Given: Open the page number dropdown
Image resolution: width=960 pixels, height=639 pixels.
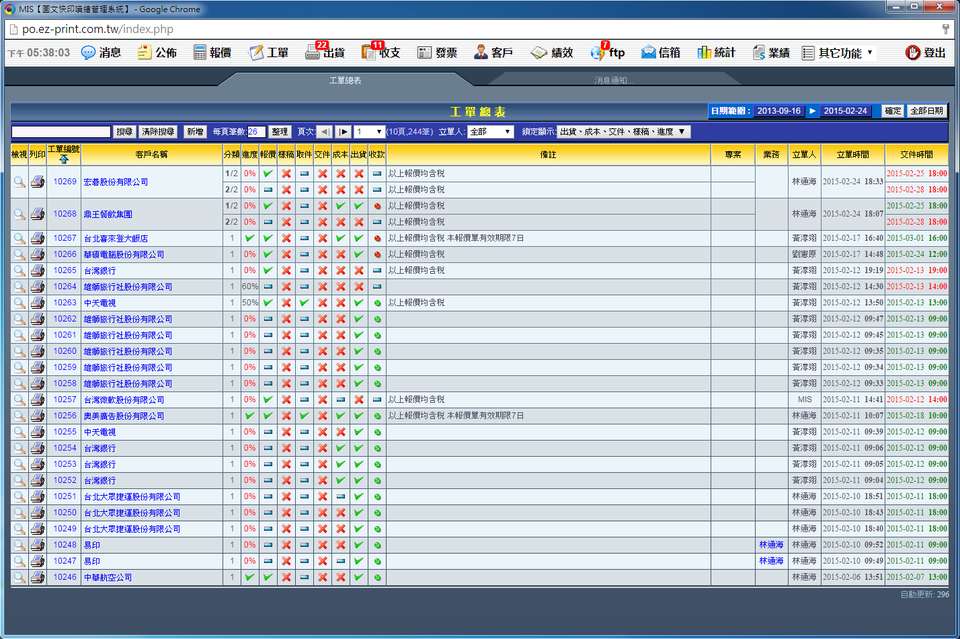Looking at the screenshot, I should [369, 132].
